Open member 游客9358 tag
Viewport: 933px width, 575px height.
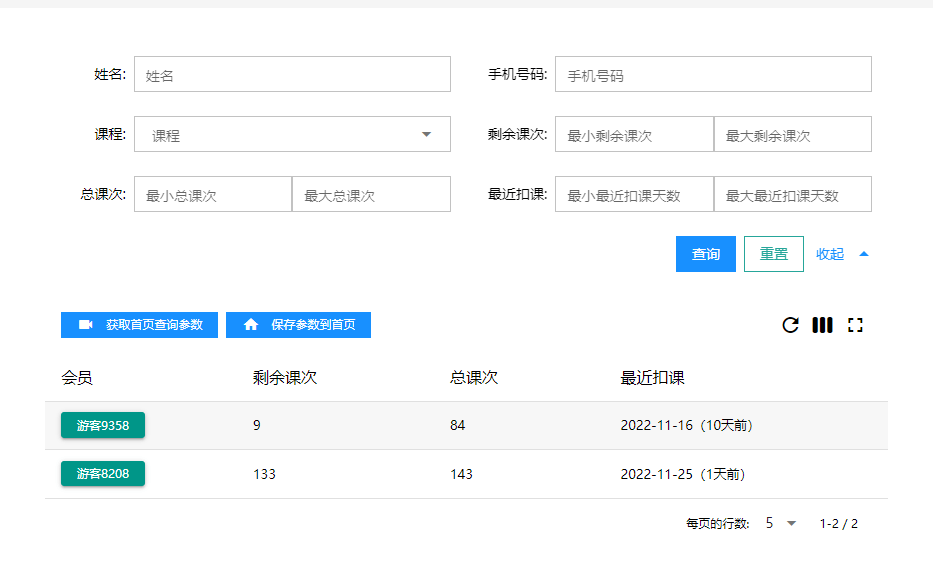point(103,425)
